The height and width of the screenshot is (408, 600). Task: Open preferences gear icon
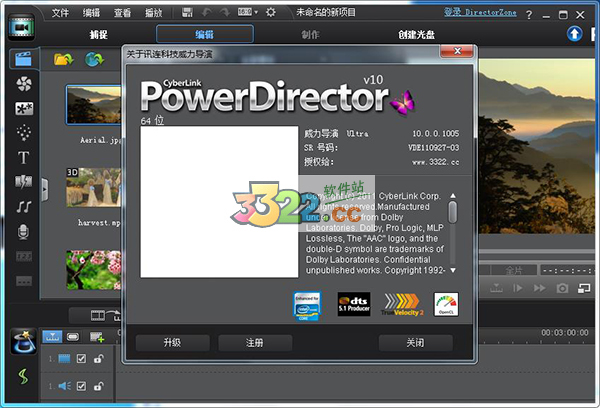(x=271, y=12)
